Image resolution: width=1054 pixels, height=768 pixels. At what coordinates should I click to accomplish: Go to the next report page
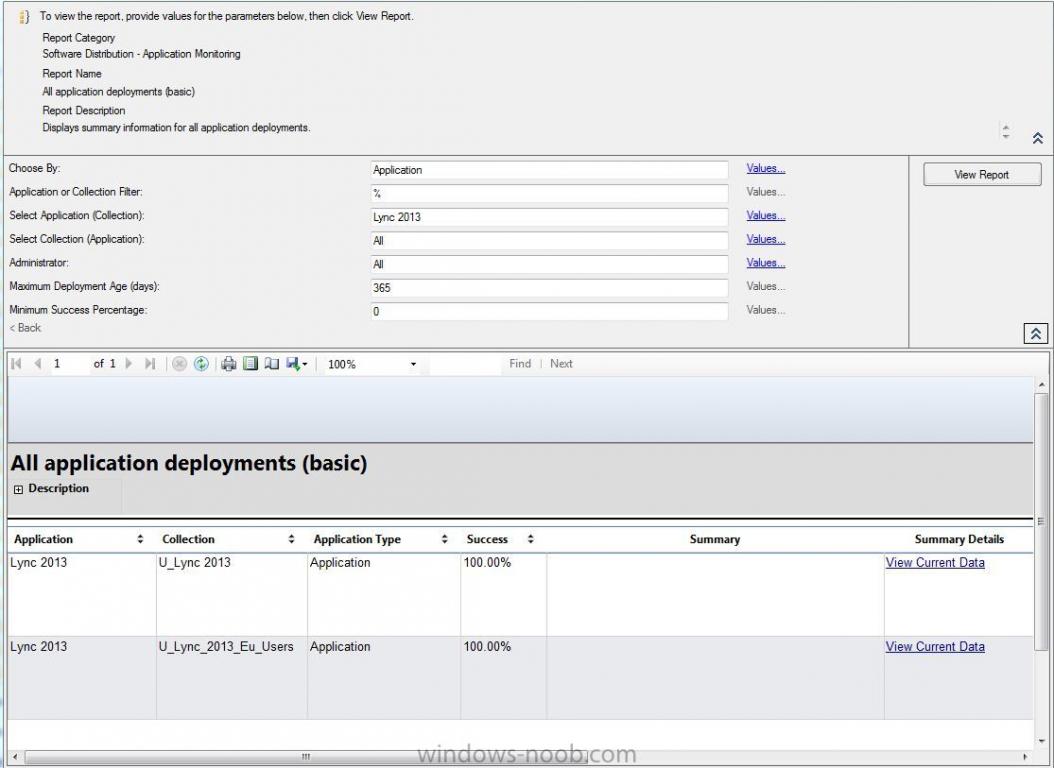pos(129,364)
